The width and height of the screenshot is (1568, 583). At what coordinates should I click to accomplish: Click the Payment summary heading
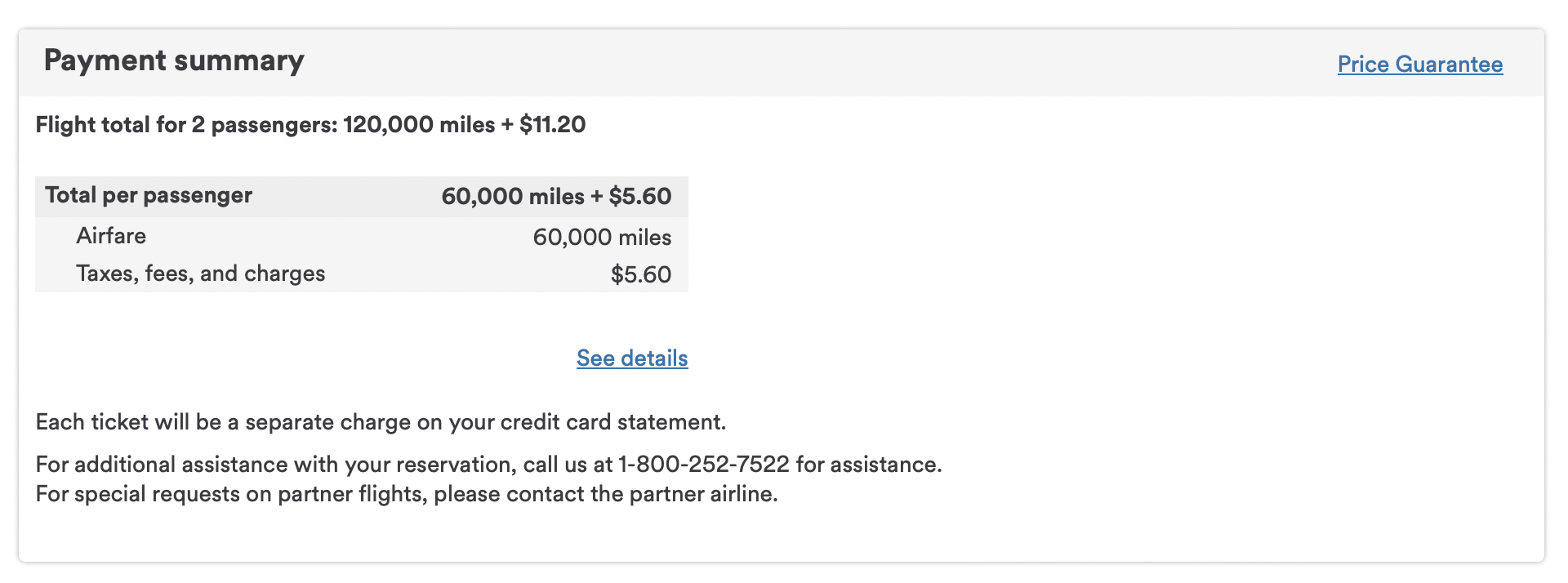click(174, 60)
